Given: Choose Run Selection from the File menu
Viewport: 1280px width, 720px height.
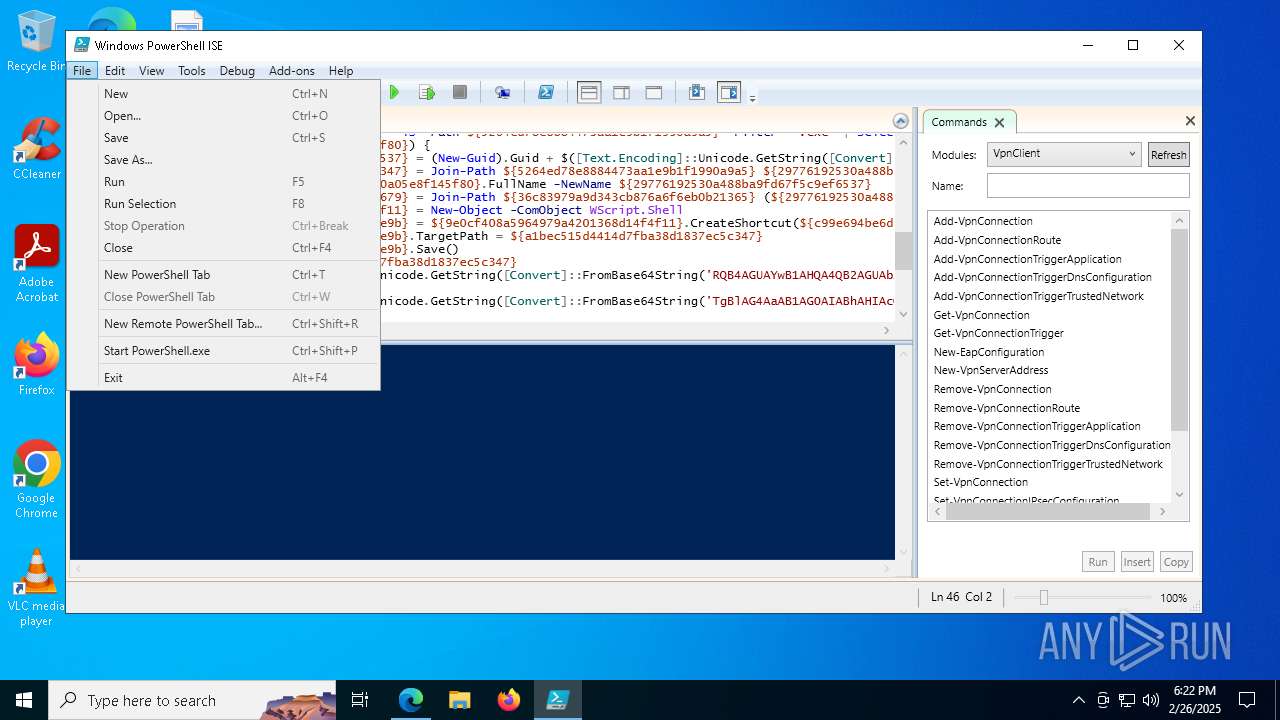Looking at the screenshot, I should [x=224, y=204].
